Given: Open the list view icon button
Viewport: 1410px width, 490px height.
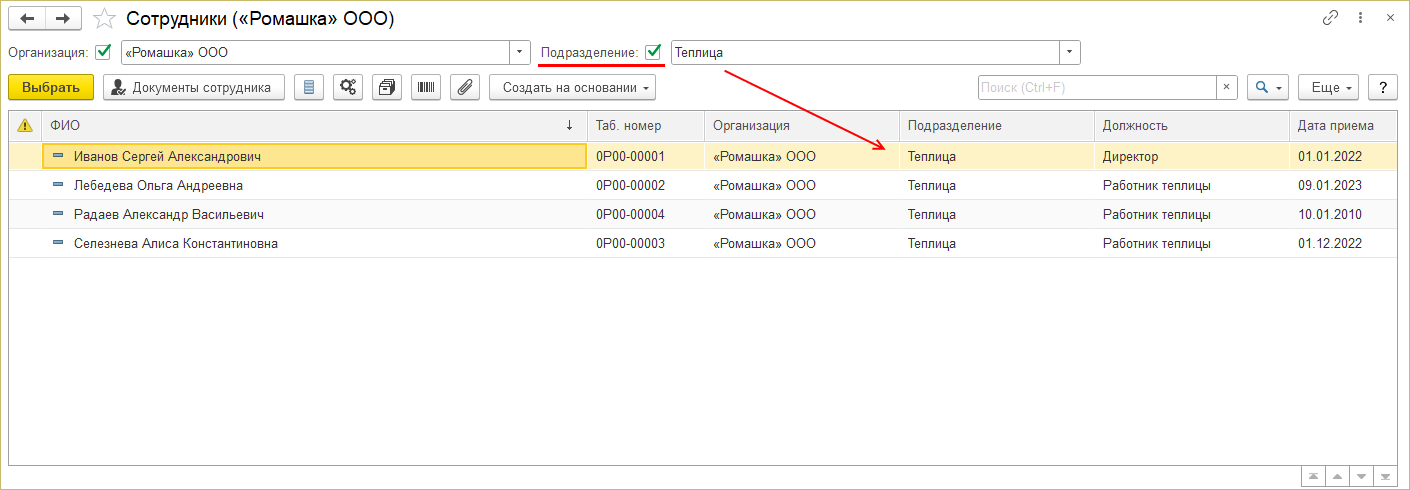Looking at the screenshot, I should (x=309, y=88).
